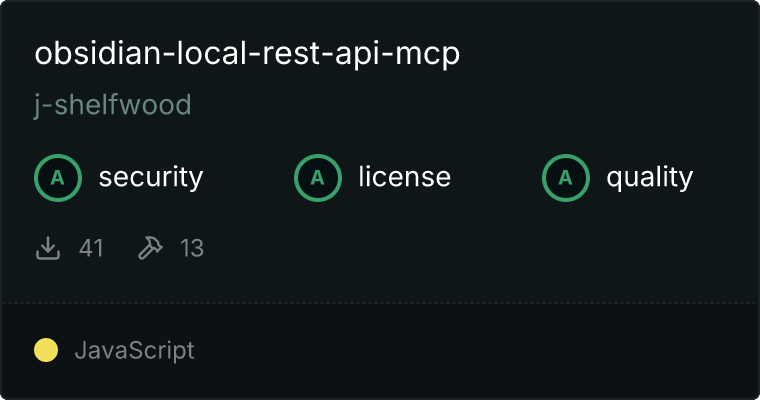
Task: Click the letter A inside security ring
Action: point(58,178)
